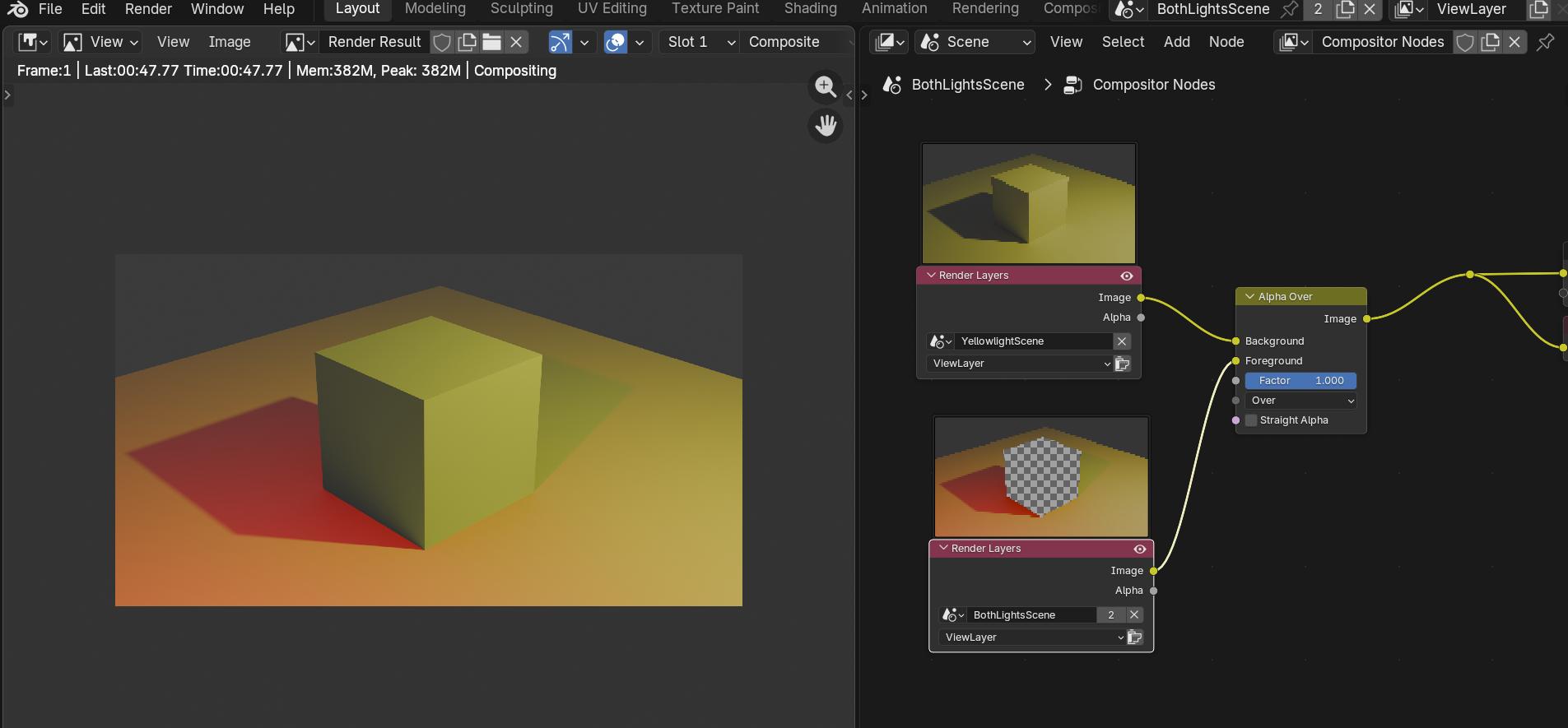Clear the YellowlightScene scene selection
The image size is (1568, 728).
(x=1122, y=341)
